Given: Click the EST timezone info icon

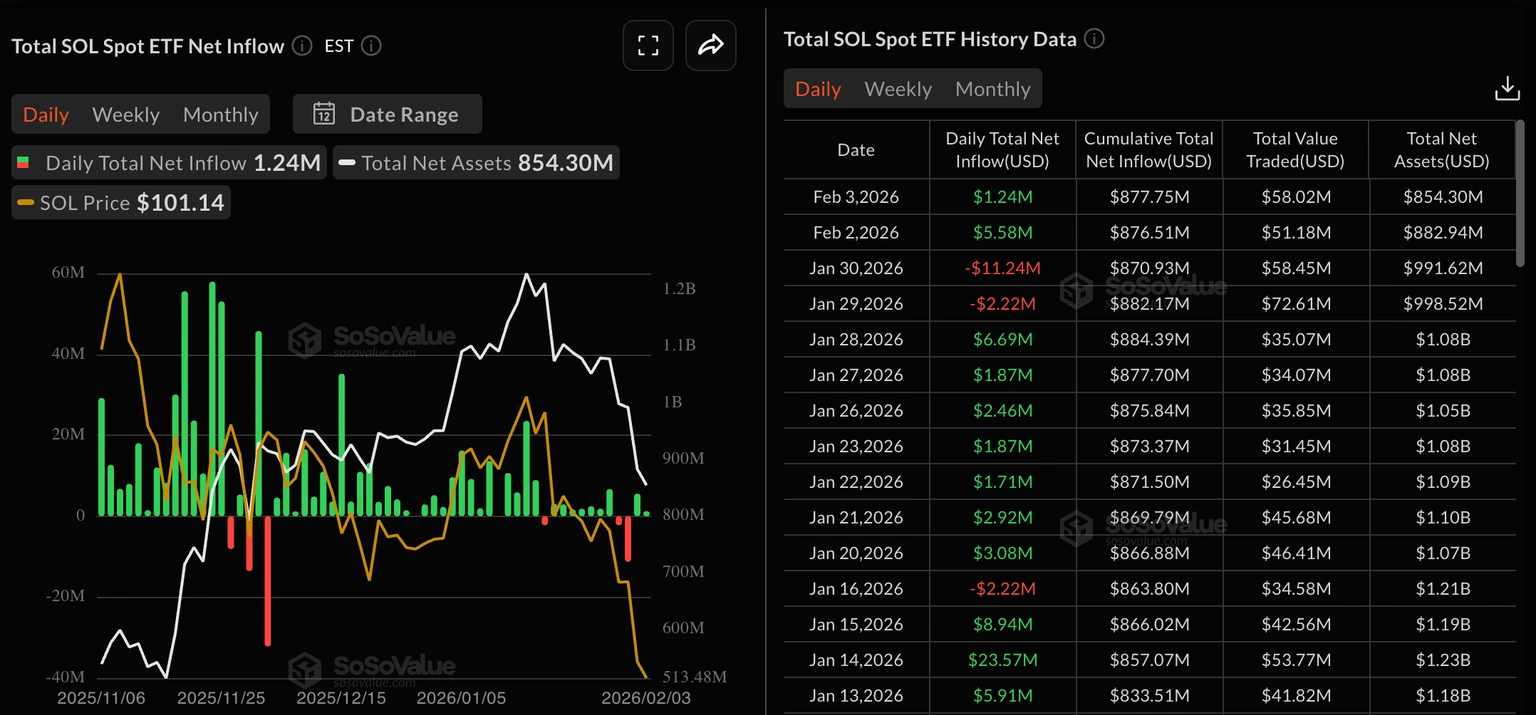Looking at the screenshot, I should pos(370,45).
